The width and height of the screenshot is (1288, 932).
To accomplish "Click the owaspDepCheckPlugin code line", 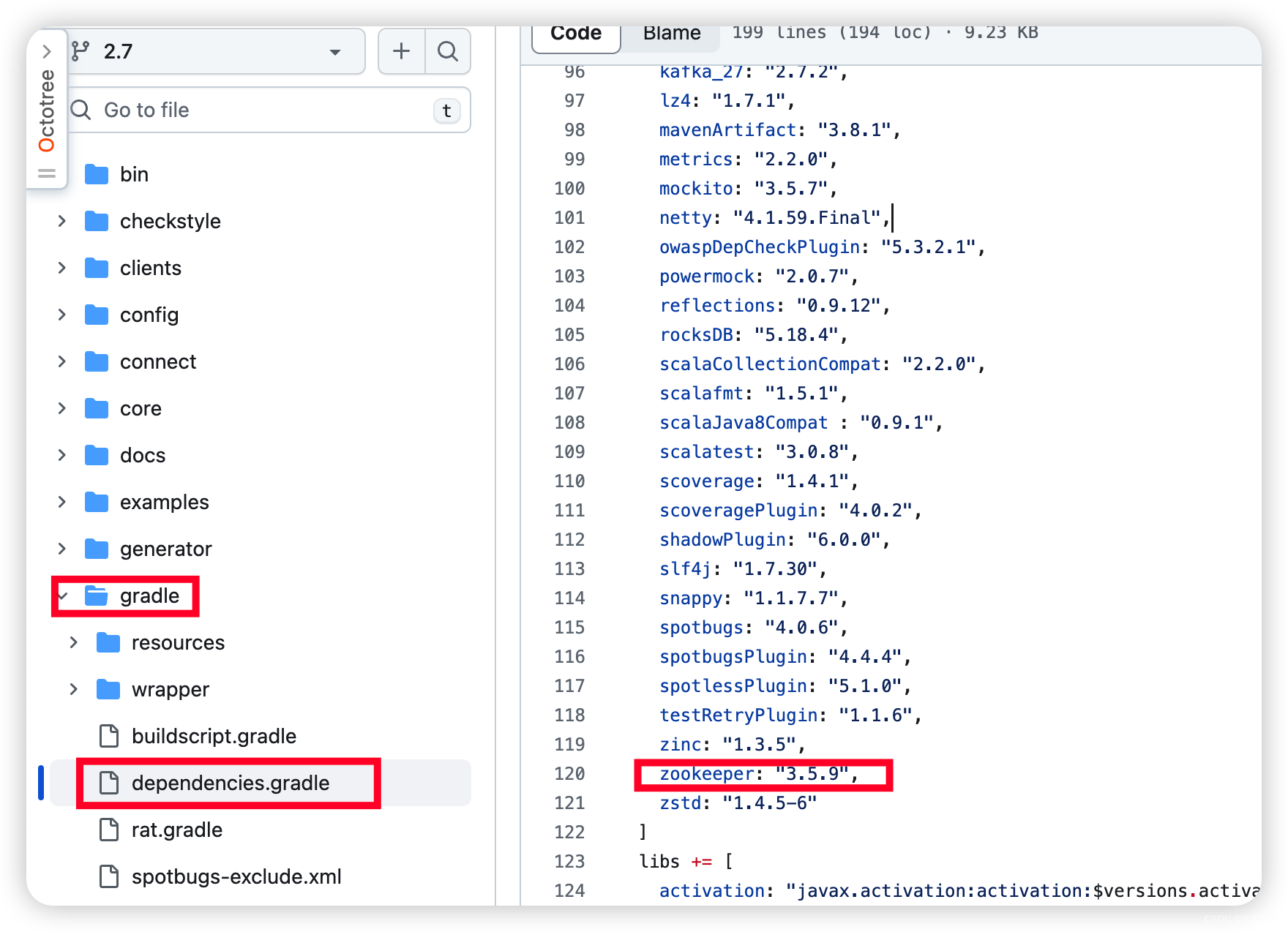I will (823, 247).
